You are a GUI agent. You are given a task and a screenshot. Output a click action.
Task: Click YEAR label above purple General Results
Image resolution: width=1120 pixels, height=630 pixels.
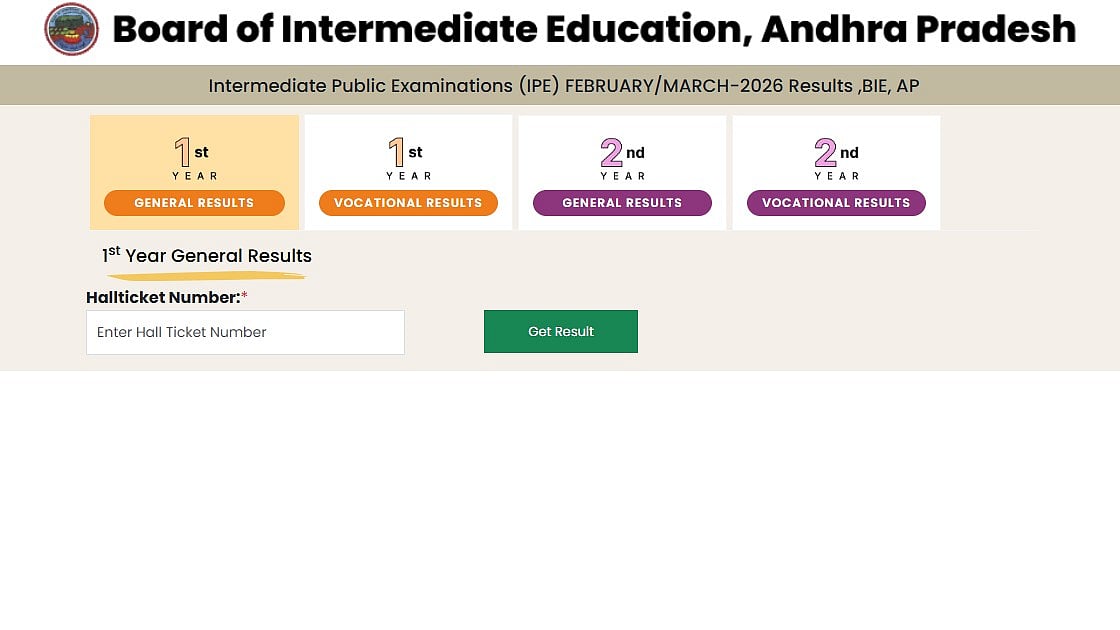623,176
